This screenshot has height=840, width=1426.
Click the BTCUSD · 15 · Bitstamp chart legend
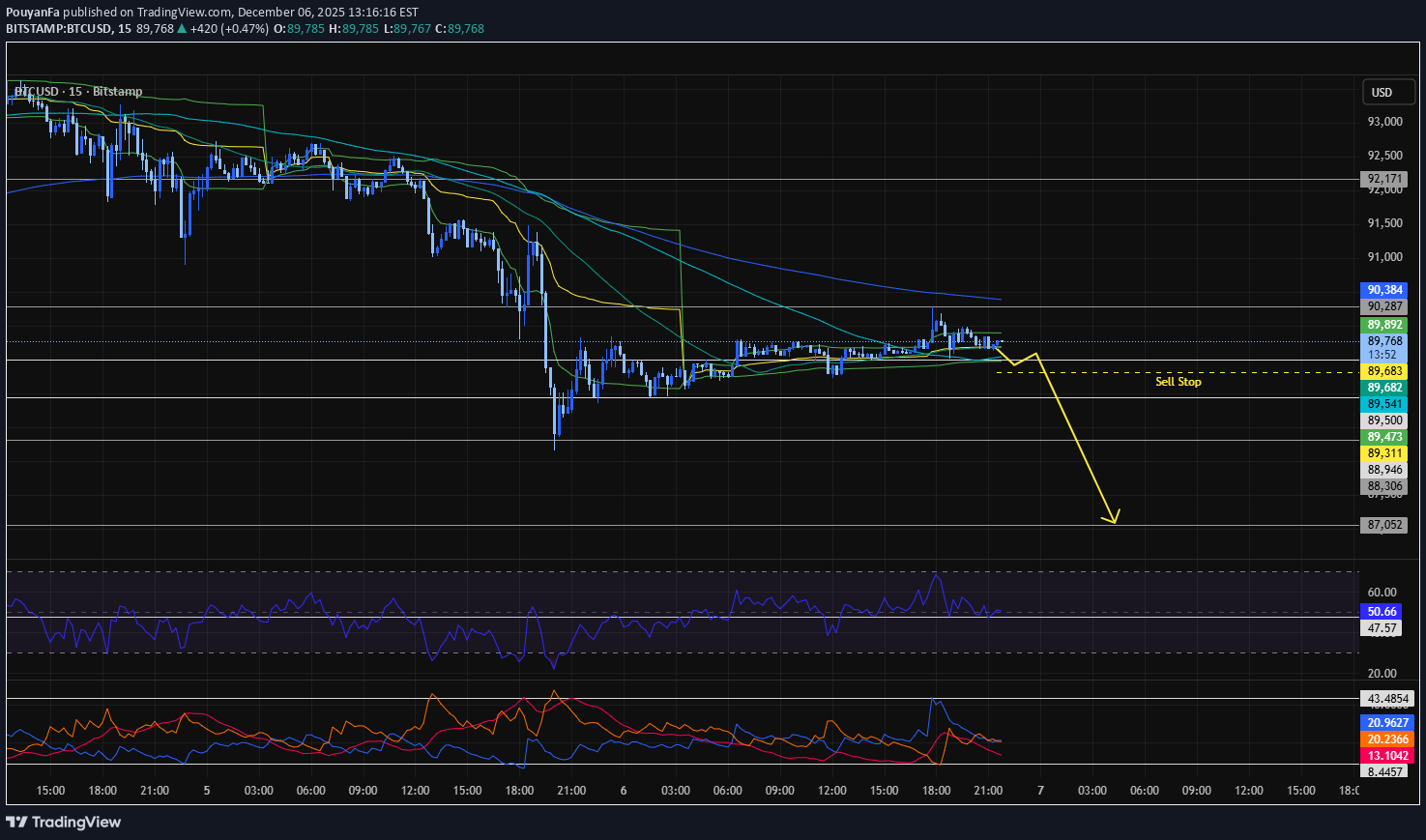point(77,92)
